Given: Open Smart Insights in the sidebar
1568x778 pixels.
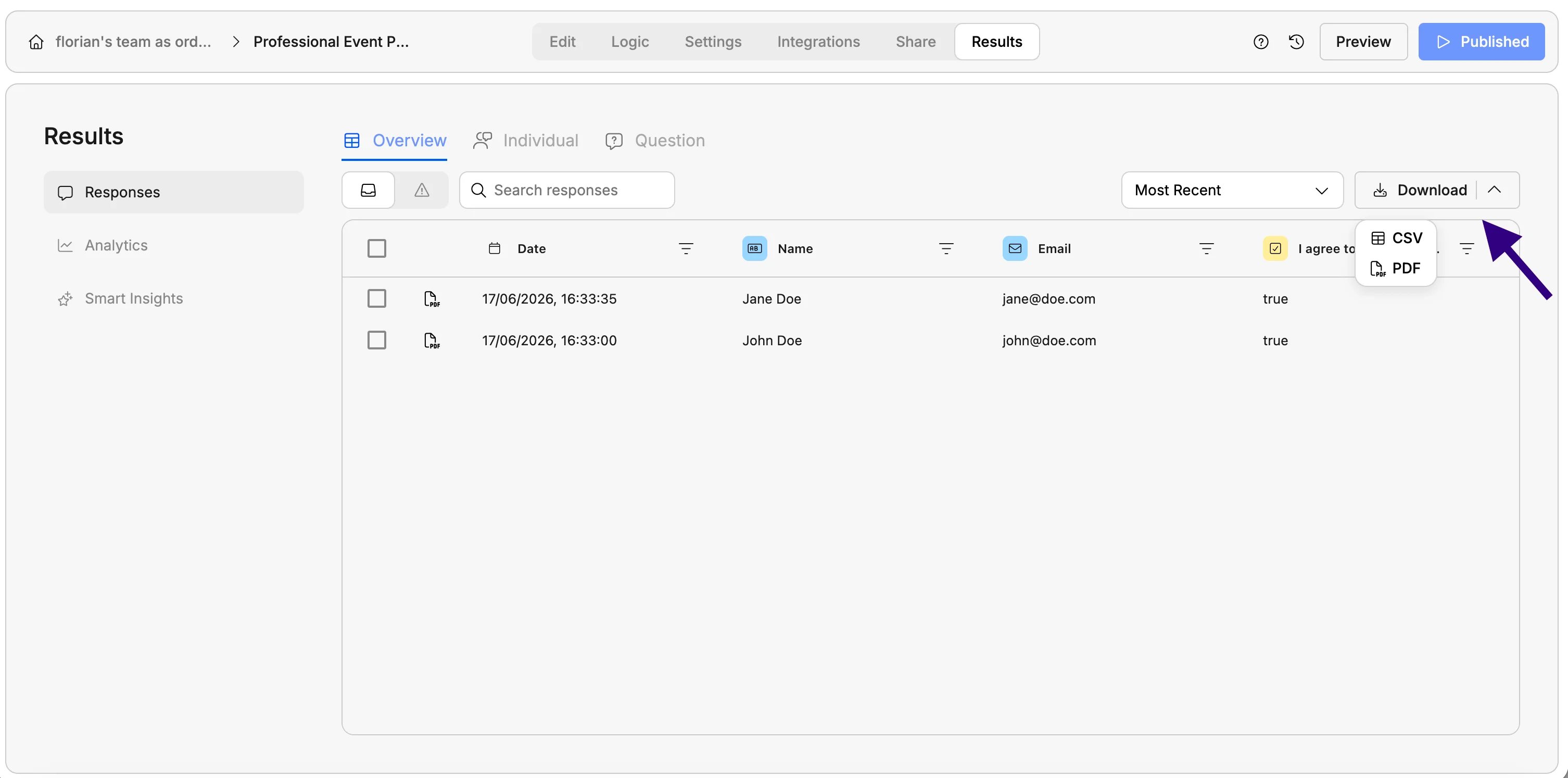Looking at the screenshot, I should [173, 298].
